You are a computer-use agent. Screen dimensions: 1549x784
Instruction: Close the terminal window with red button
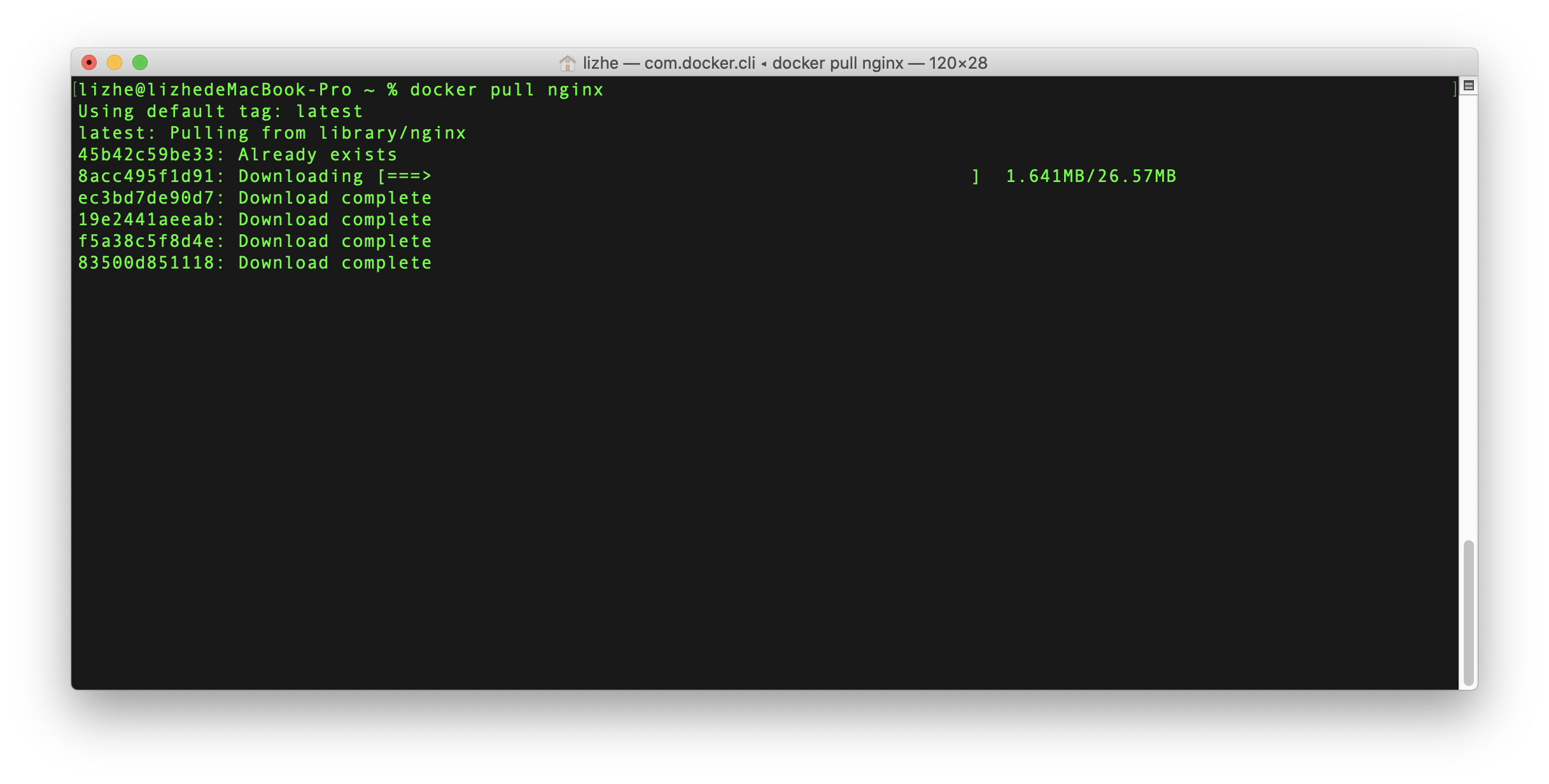[89, 62]
